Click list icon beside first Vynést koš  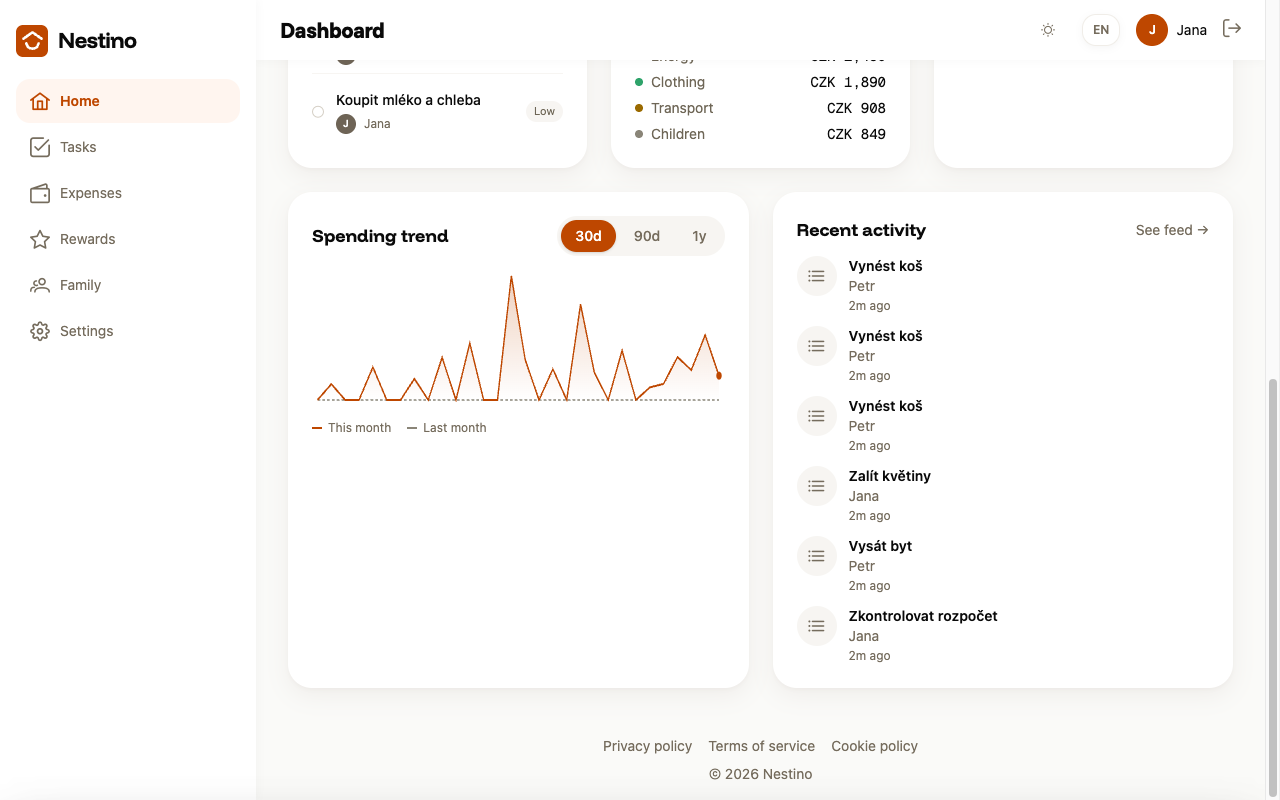(816, 276)
